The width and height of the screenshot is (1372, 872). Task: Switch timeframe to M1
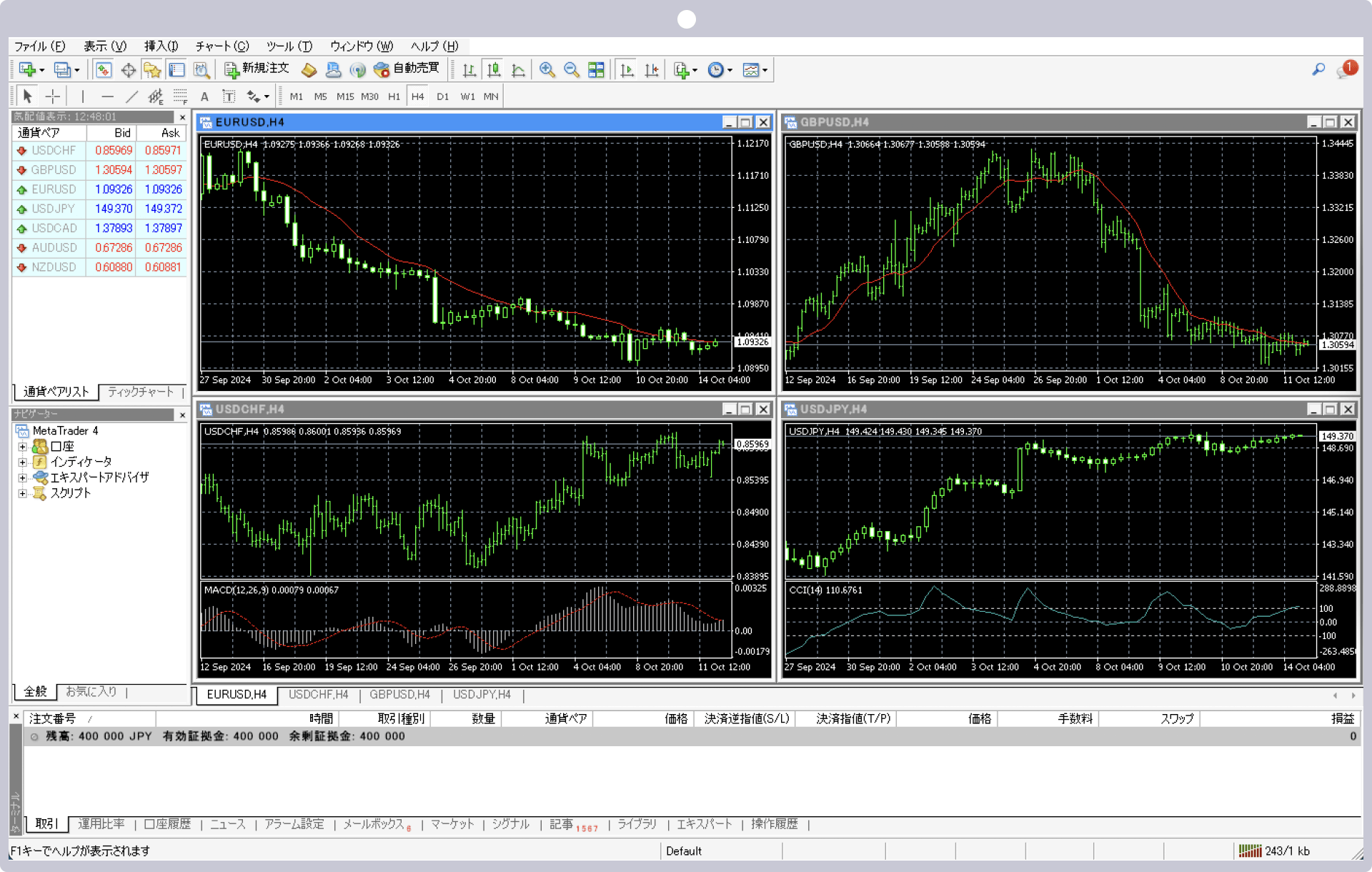pyautogui.click(x=296, y=96)
